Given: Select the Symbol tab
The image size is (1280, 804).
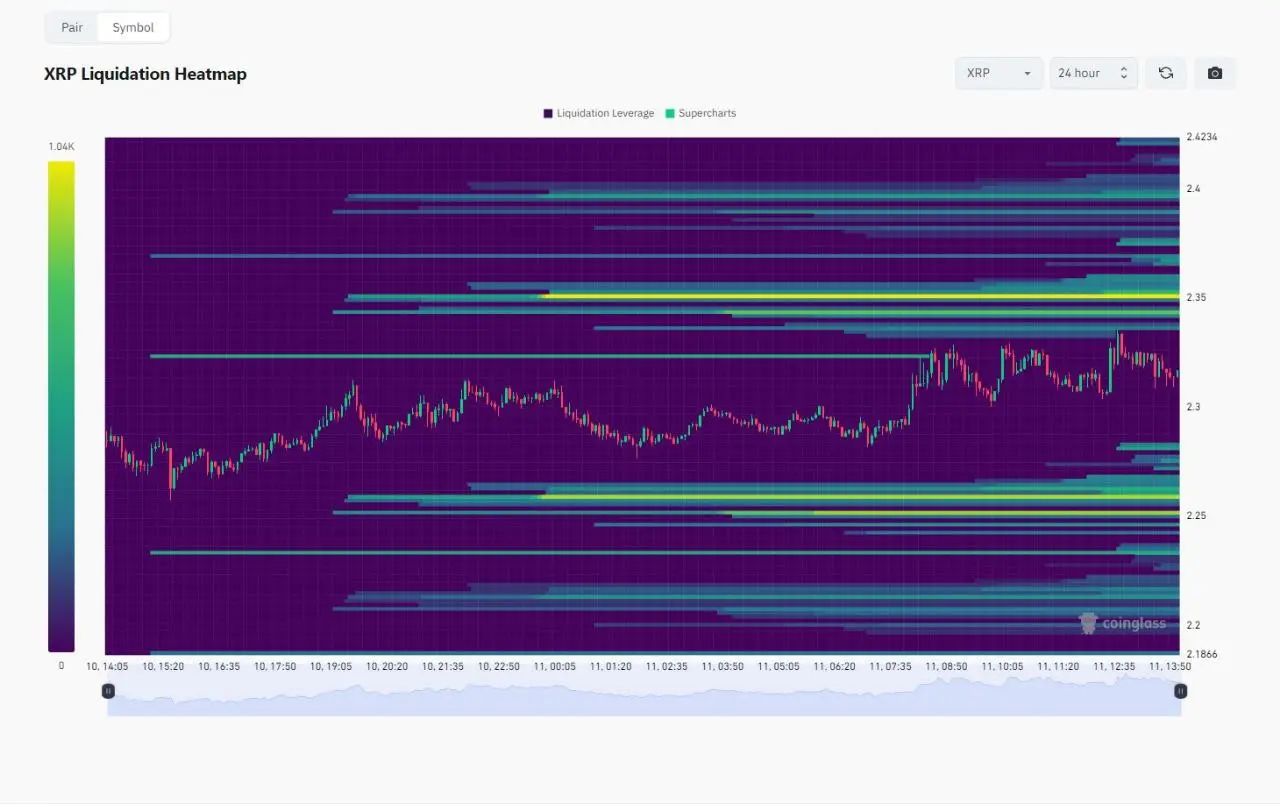Looking at the screenshot, I should click(133, 27).
